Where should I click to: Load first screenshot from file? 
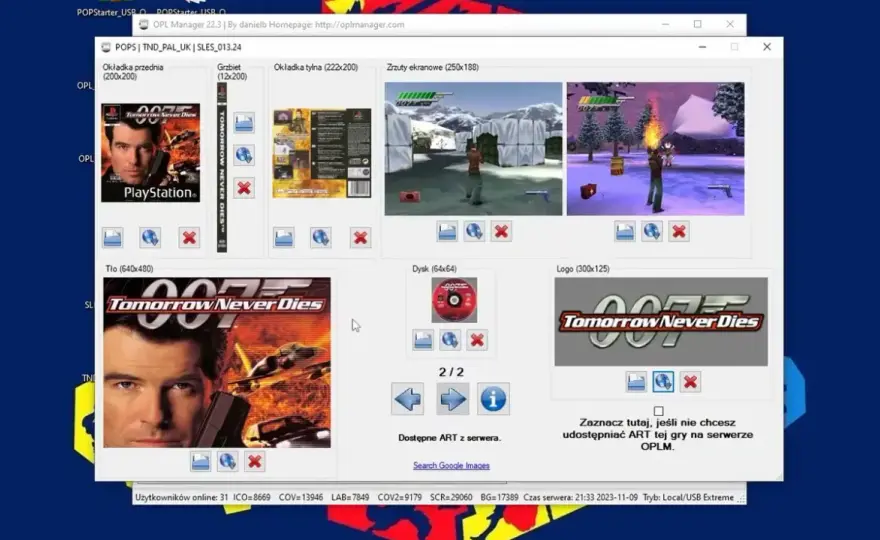click(447, 231)
